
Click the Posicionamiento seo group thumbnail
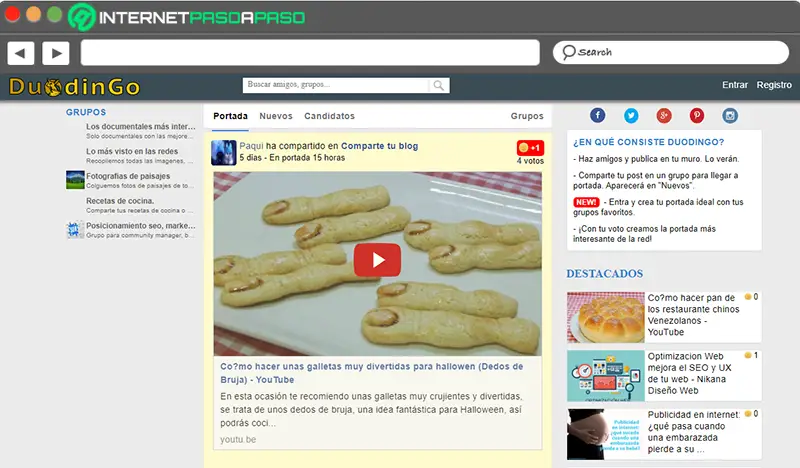pyautogui.click(x=75, y=230)
